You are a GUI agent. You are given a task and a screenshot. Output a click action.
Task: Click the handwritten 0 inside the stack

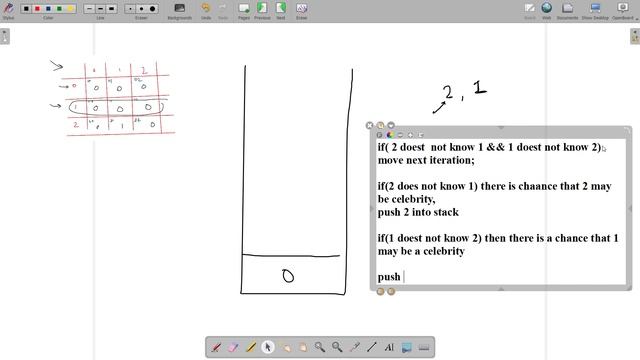pyautogui.click(x=288, y=276)
